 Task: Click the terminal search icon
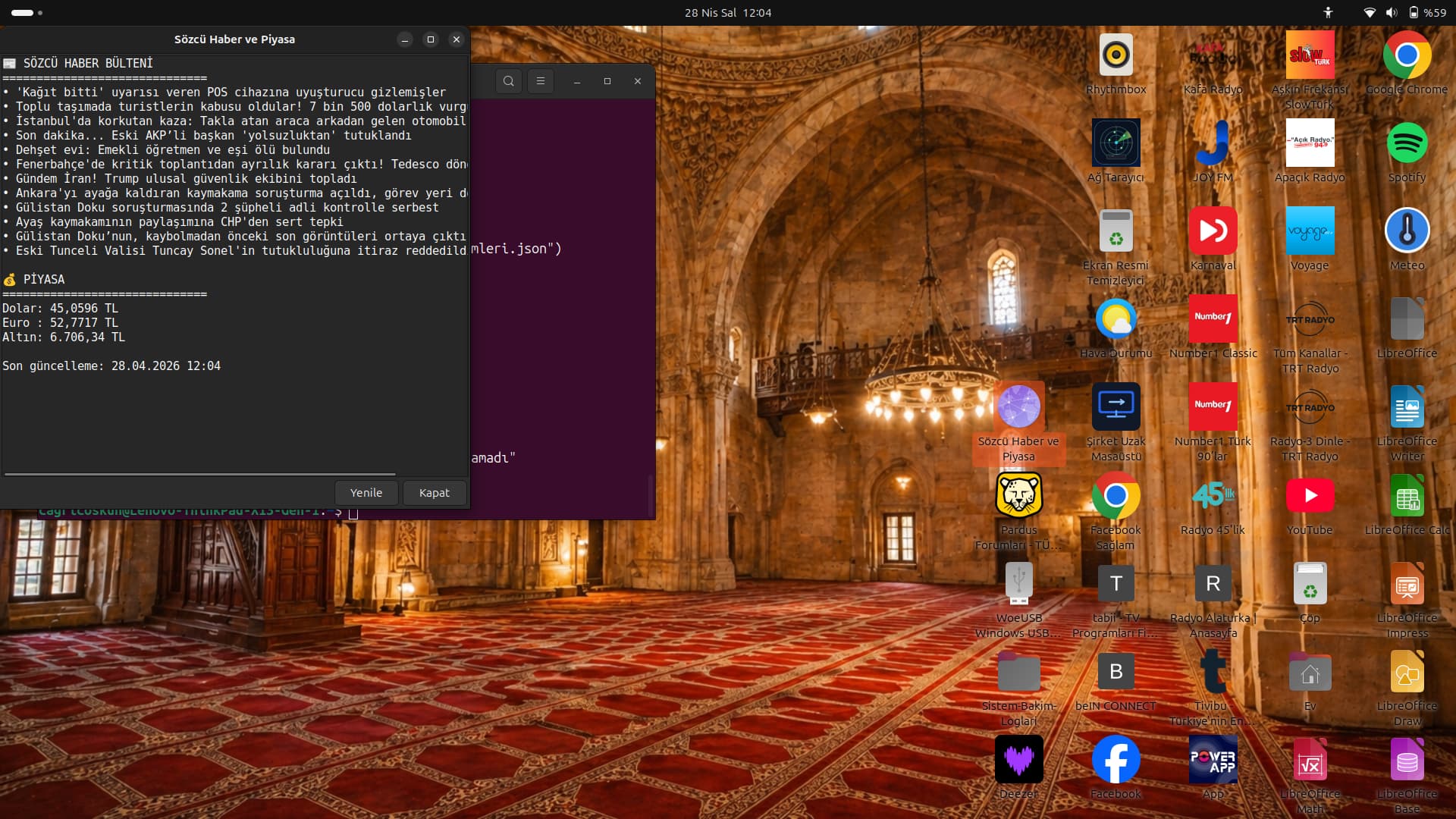(x=509, y=81)
